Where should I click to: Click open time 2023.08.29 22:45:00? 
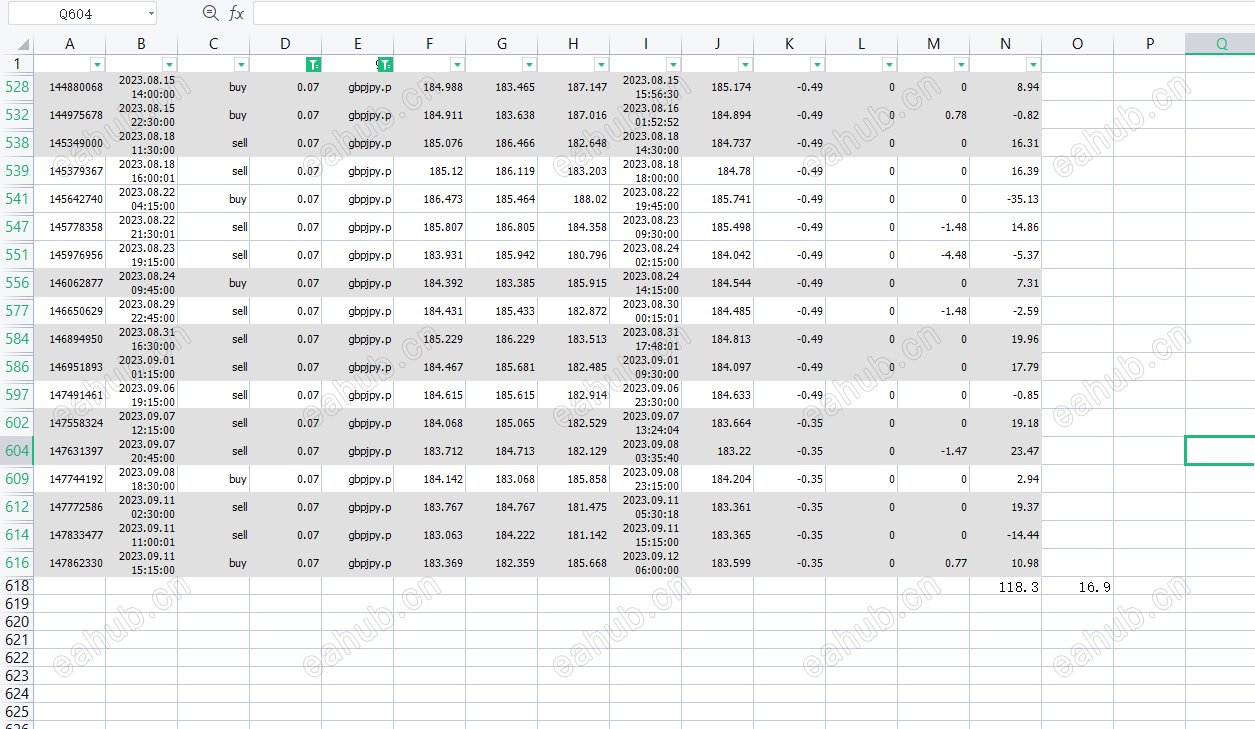tap(147, 311)
